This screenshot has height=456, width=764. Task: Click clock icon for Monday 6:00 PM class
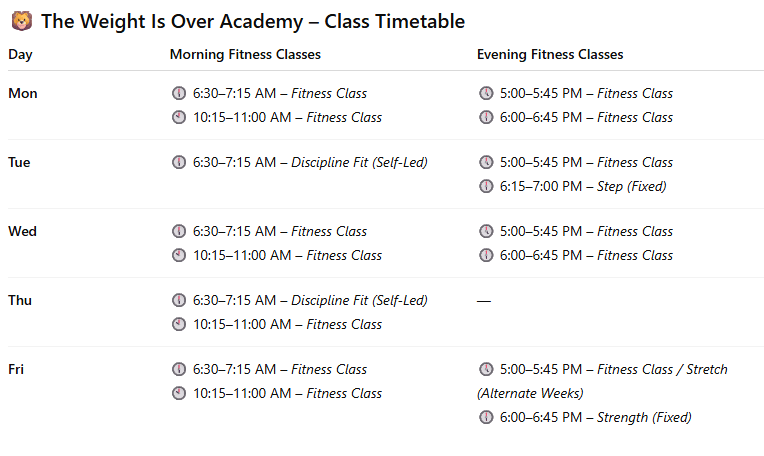click(486, 117)
